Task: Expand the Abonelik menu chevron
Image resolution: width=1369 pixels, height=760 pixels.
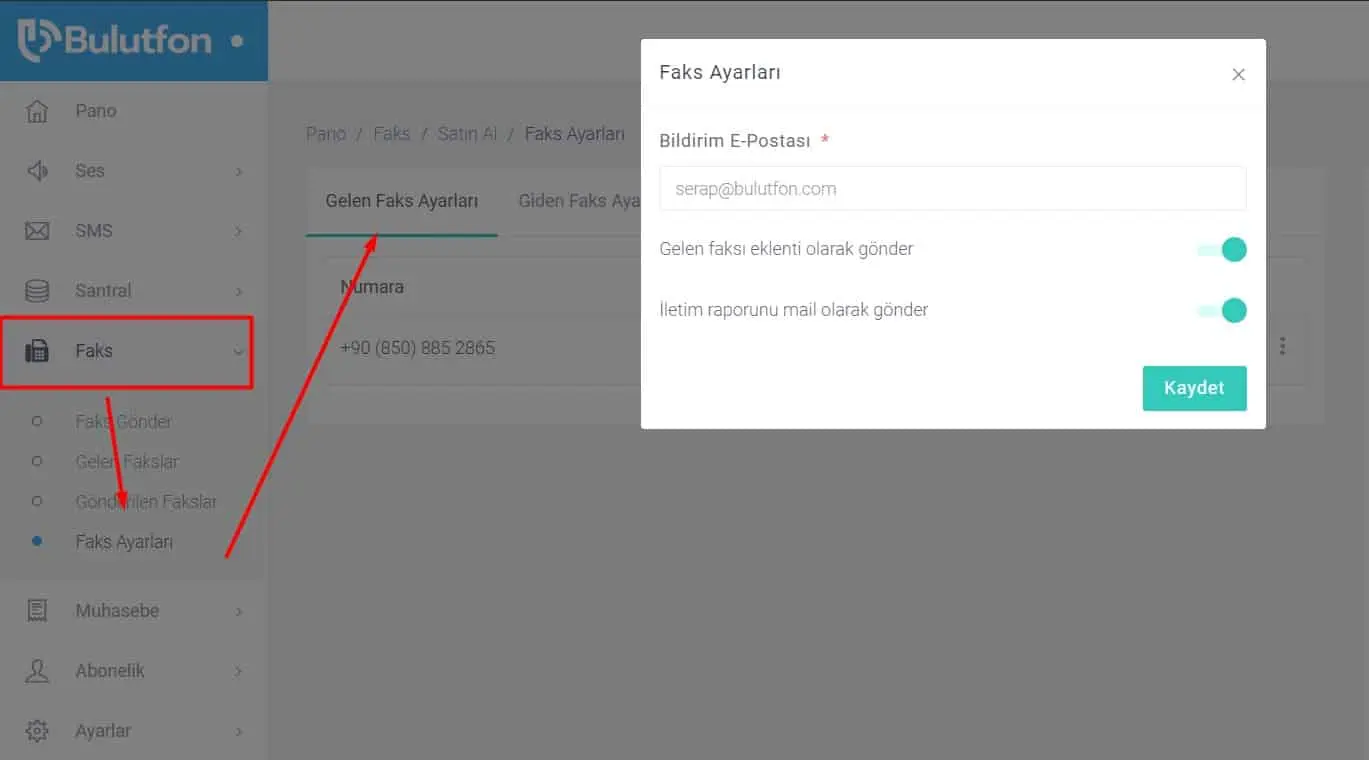Action: pyautogui.click(x=239, y=671)
